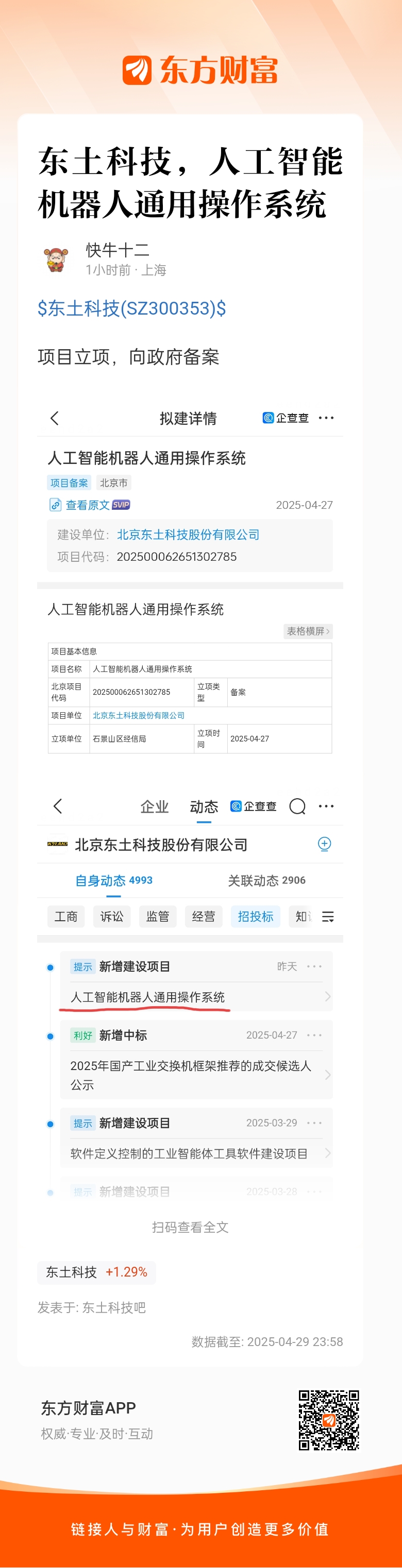Tap KYLAND company logo
402x1568 pixels.
(x=57, y=845)
